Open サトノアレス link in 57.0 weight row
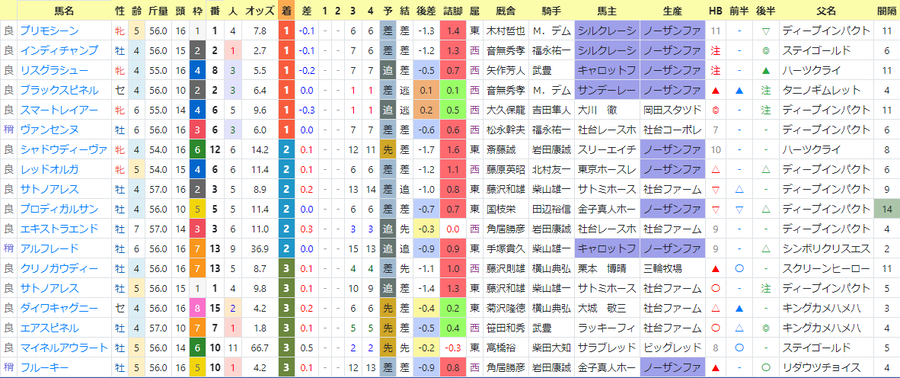The image size is (900, 378). click(49, 189)
